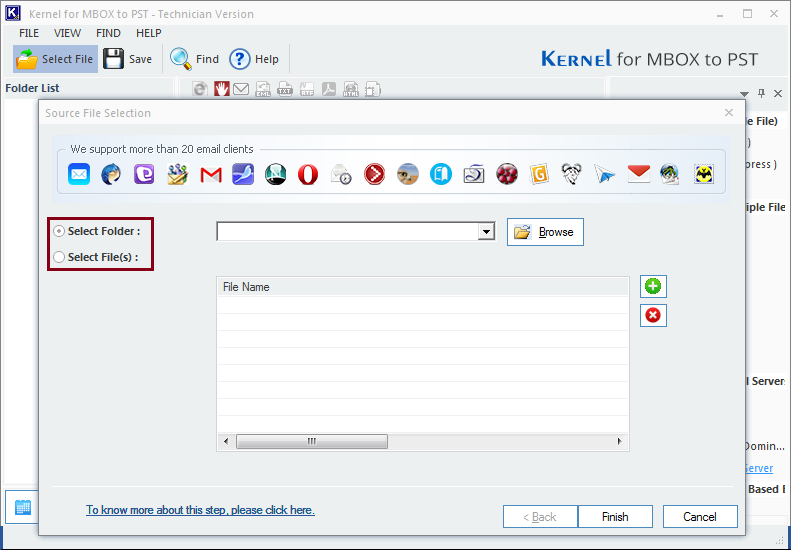Click the Thunderbird email client icon

pos(111,175)
